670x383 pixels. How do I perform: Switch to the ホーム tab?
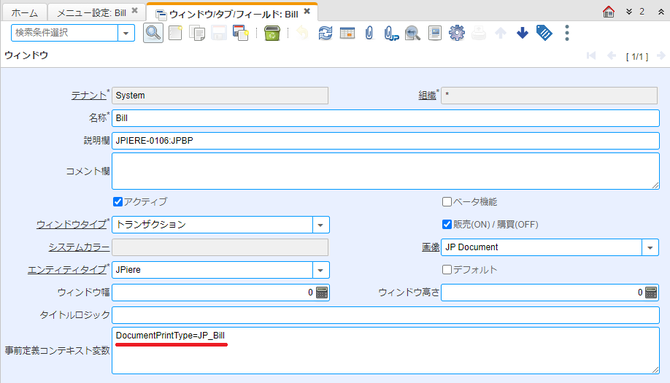[x=24, y=13]
